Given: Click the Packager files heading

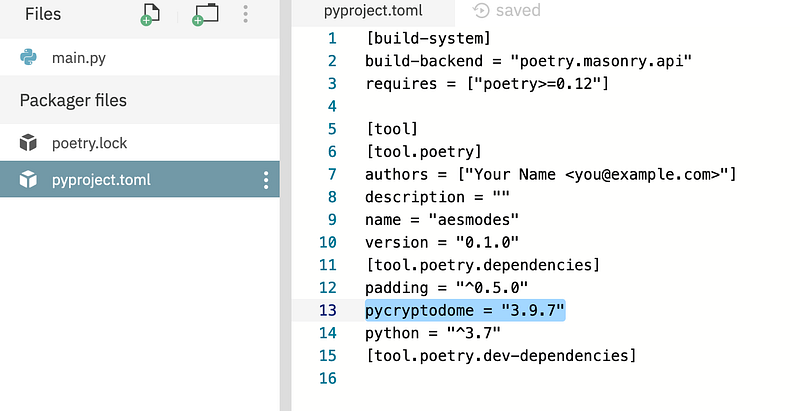Looking at the screenshot, I should tap(73, 100).
